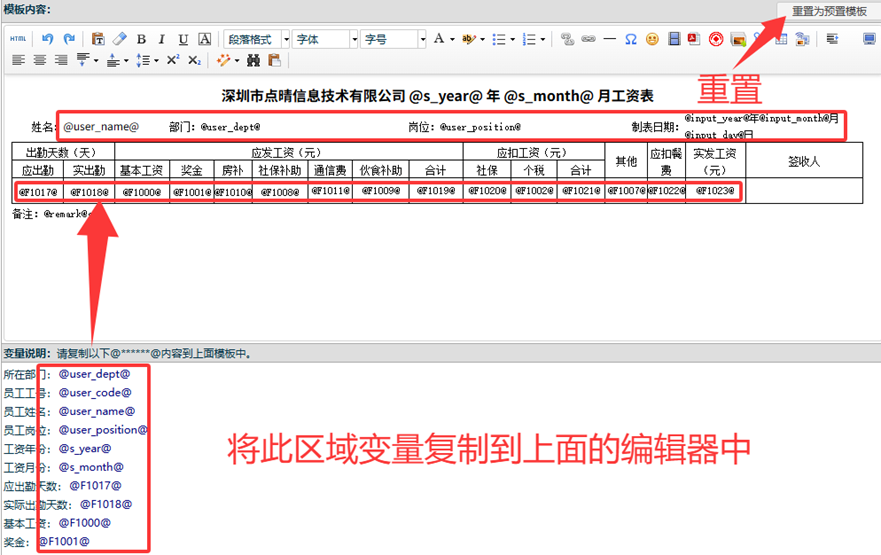Image resolution: width=881 pixels, height=555 pixels.
Task: Open find and replace binoculars icon
Action: point(253,60)
